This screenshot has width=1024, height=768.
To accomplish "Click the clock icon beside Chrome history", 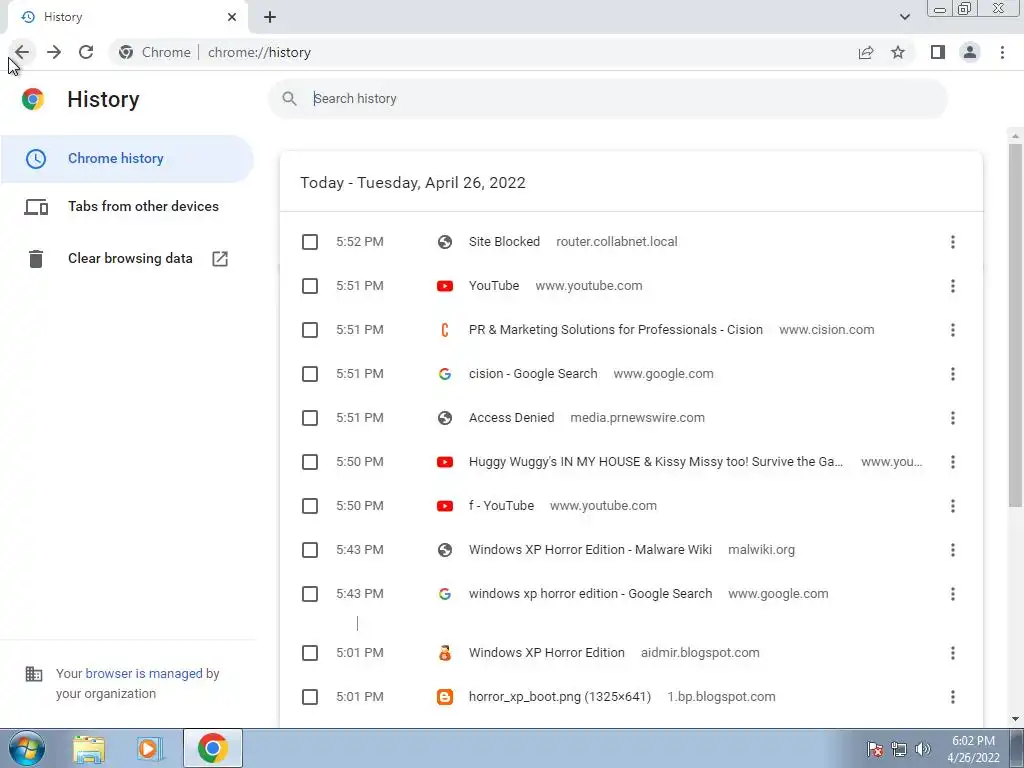I will tap(36, 159).
